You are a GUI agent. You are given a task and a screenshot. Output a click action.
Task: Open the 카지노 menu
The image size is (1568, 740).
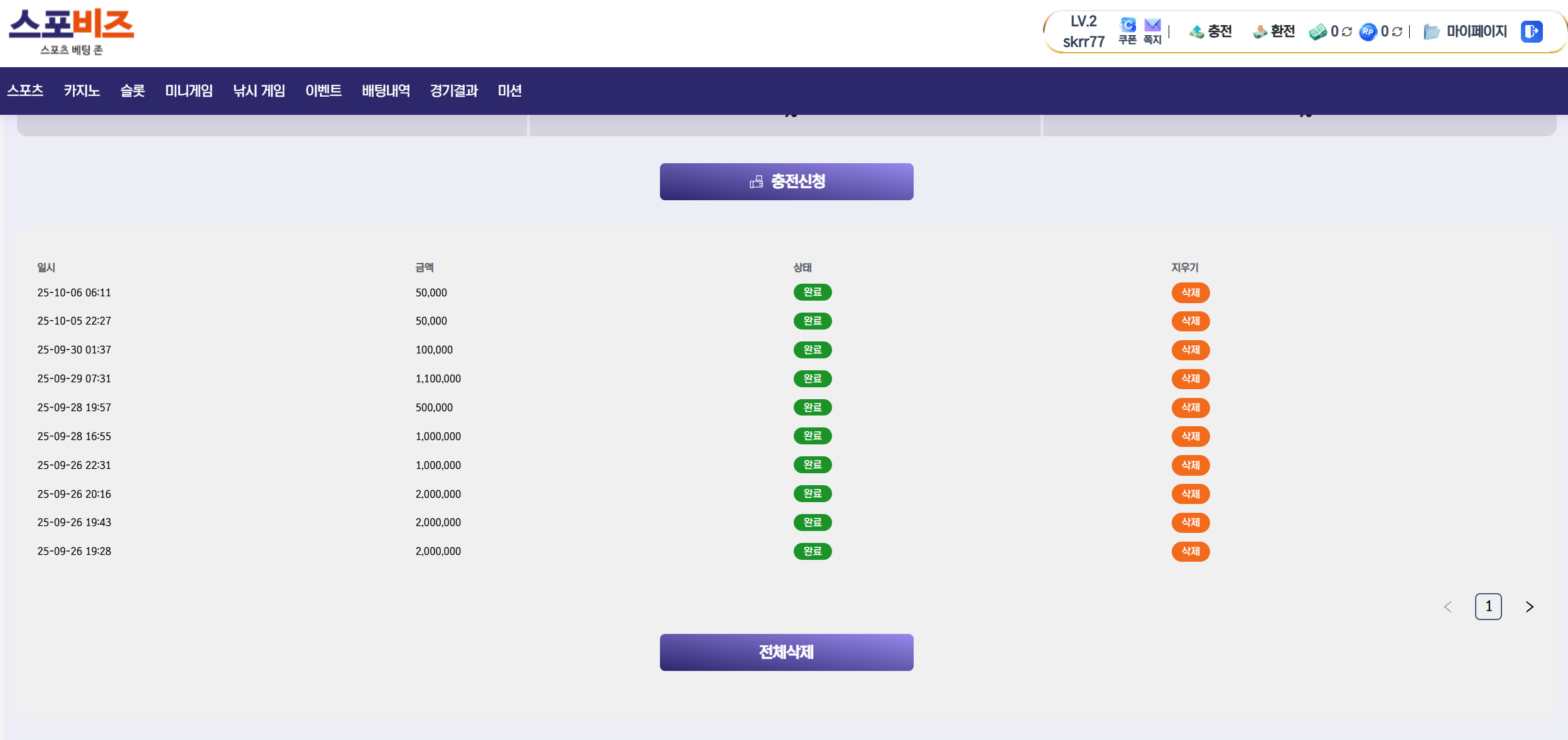pyautogui.click(x=82, y=91)
